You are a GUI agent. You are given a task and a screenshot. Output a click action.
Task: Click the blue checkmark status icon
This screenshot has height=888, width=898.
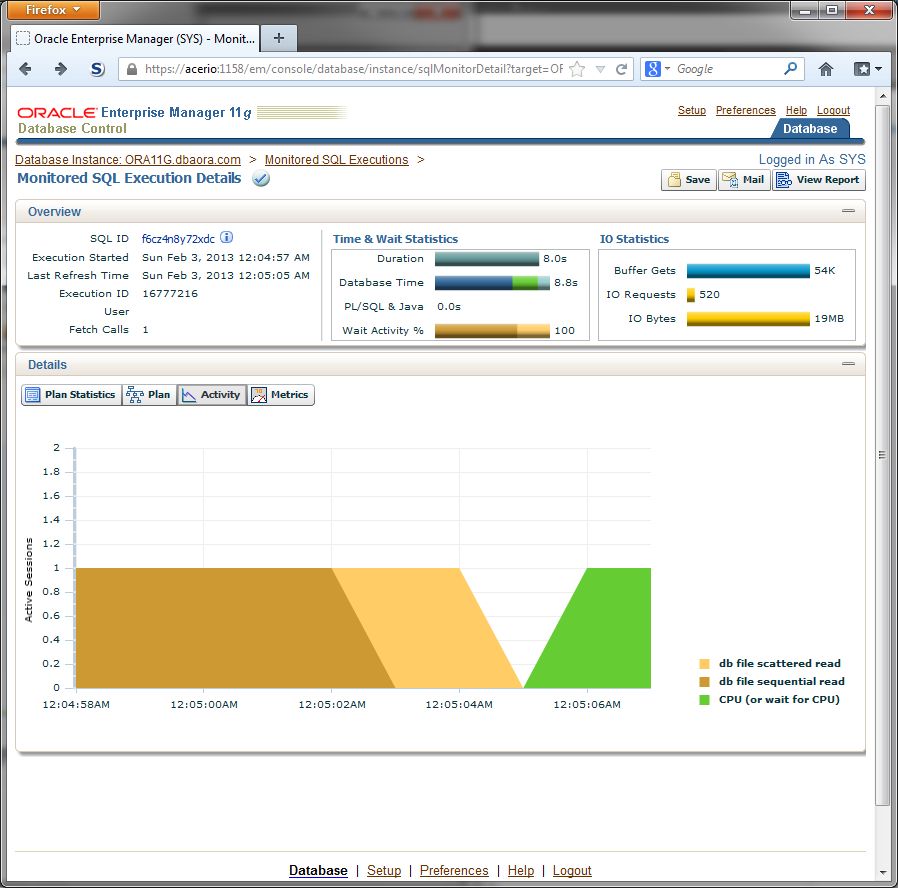(261, 179)
